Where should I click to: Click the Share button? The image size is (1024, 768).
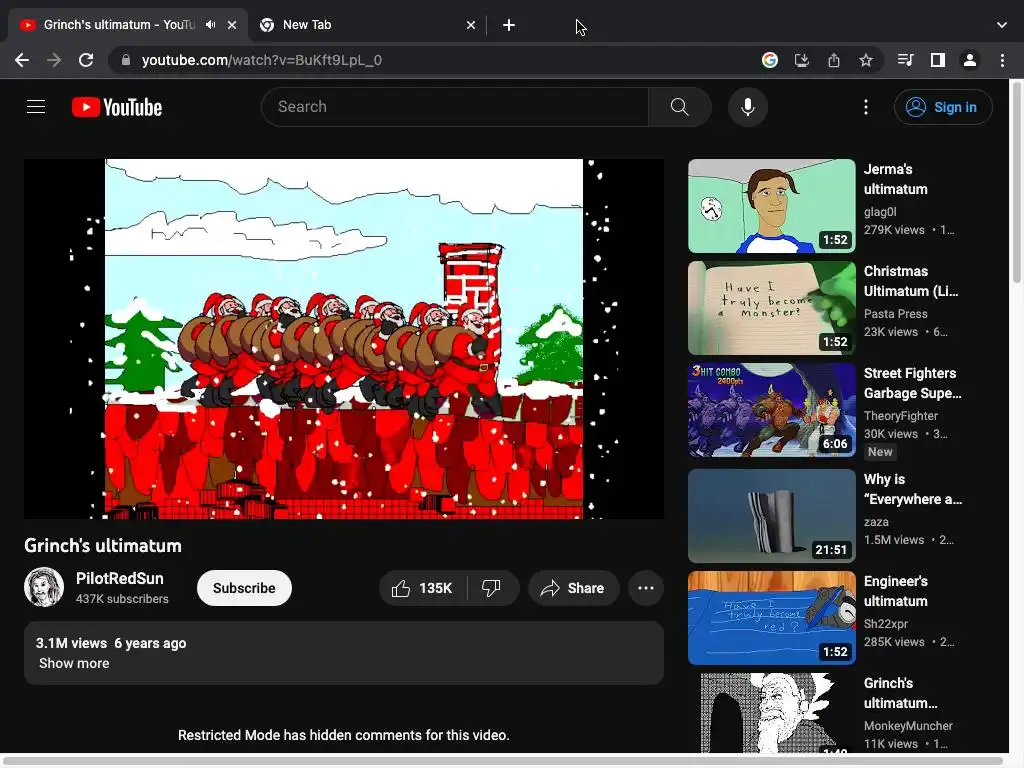tap(573, 588)
